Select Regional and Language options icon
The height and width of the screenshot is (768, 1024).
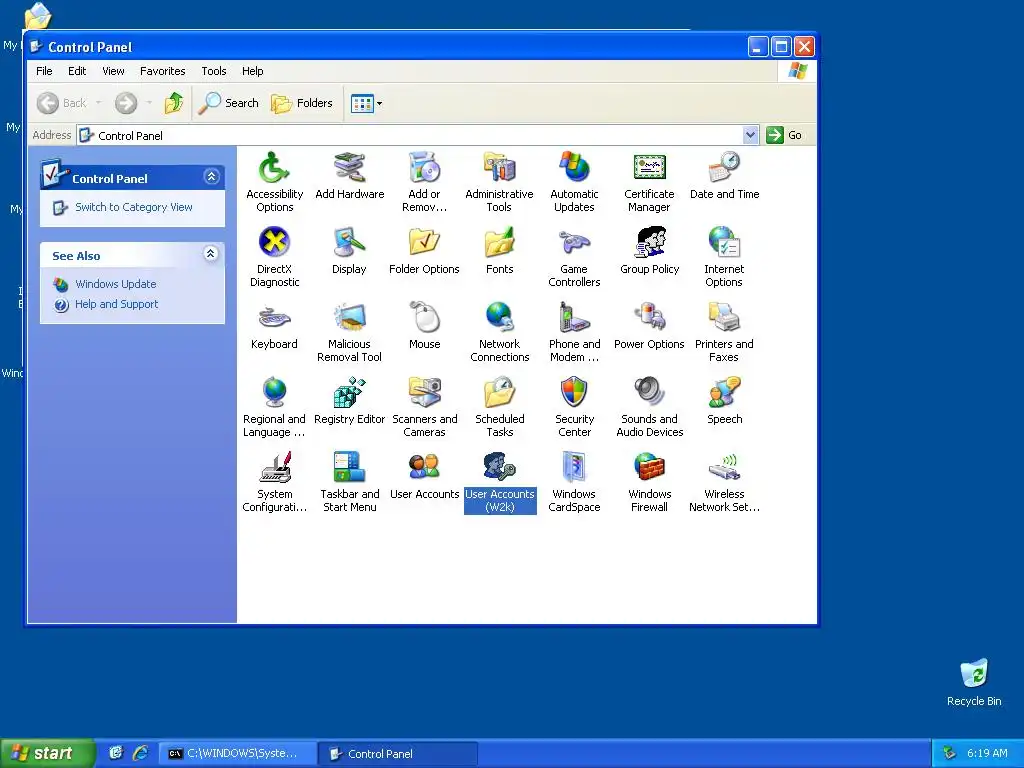point(274,393)
